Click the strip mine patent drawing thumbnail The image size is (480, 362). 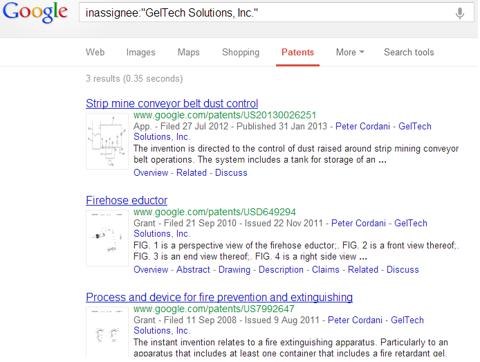107,141
